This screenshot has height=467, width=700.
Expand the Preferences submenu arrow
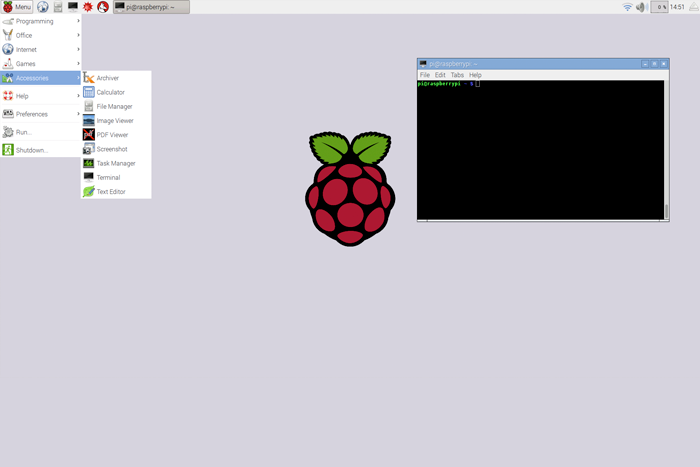78,114
